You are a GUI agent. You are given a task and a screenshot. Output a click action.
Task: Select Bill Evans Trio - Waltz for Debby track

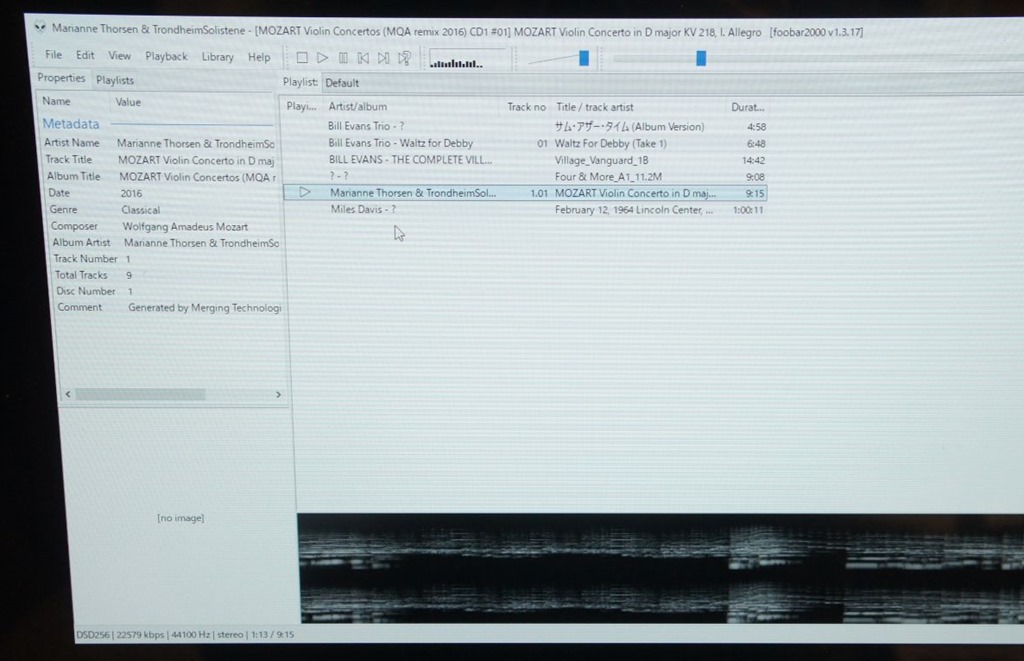[x=400, y=143]
